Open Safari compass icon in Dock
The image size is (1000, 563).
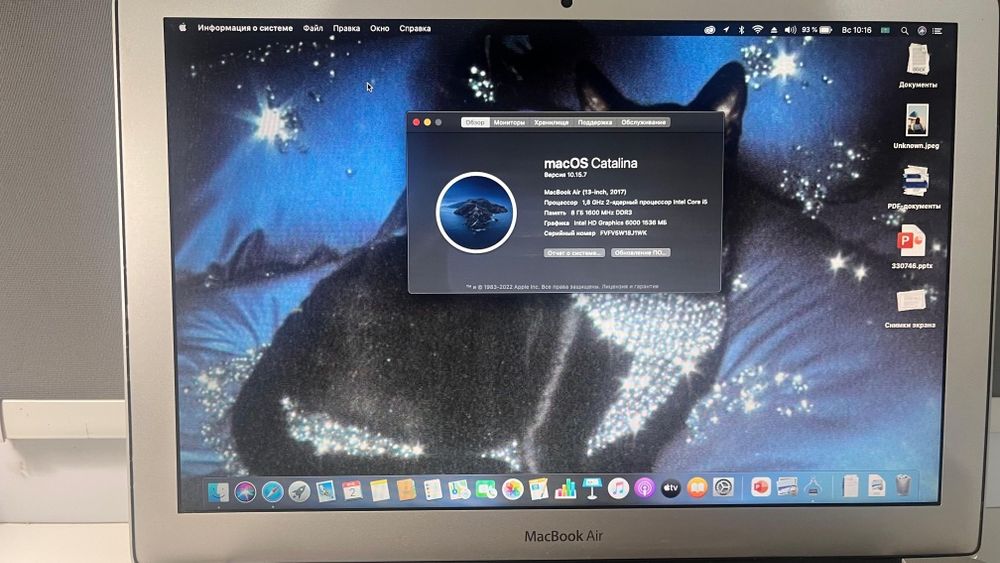tap(272, 491)
